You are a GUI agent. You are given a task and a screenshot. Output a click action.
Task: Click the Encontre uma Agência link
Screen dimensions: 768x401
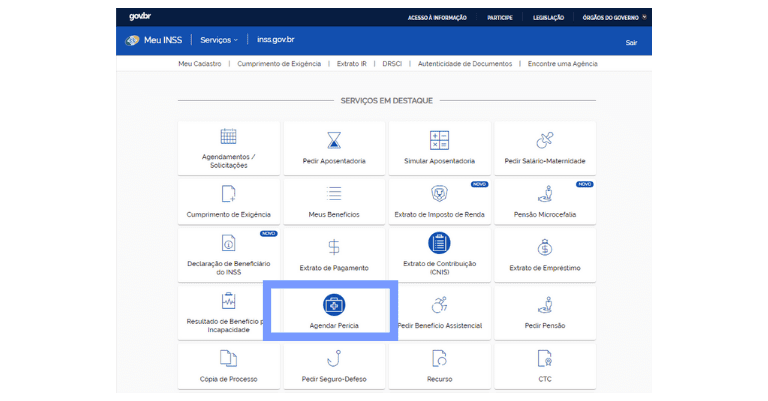point(562,63)
